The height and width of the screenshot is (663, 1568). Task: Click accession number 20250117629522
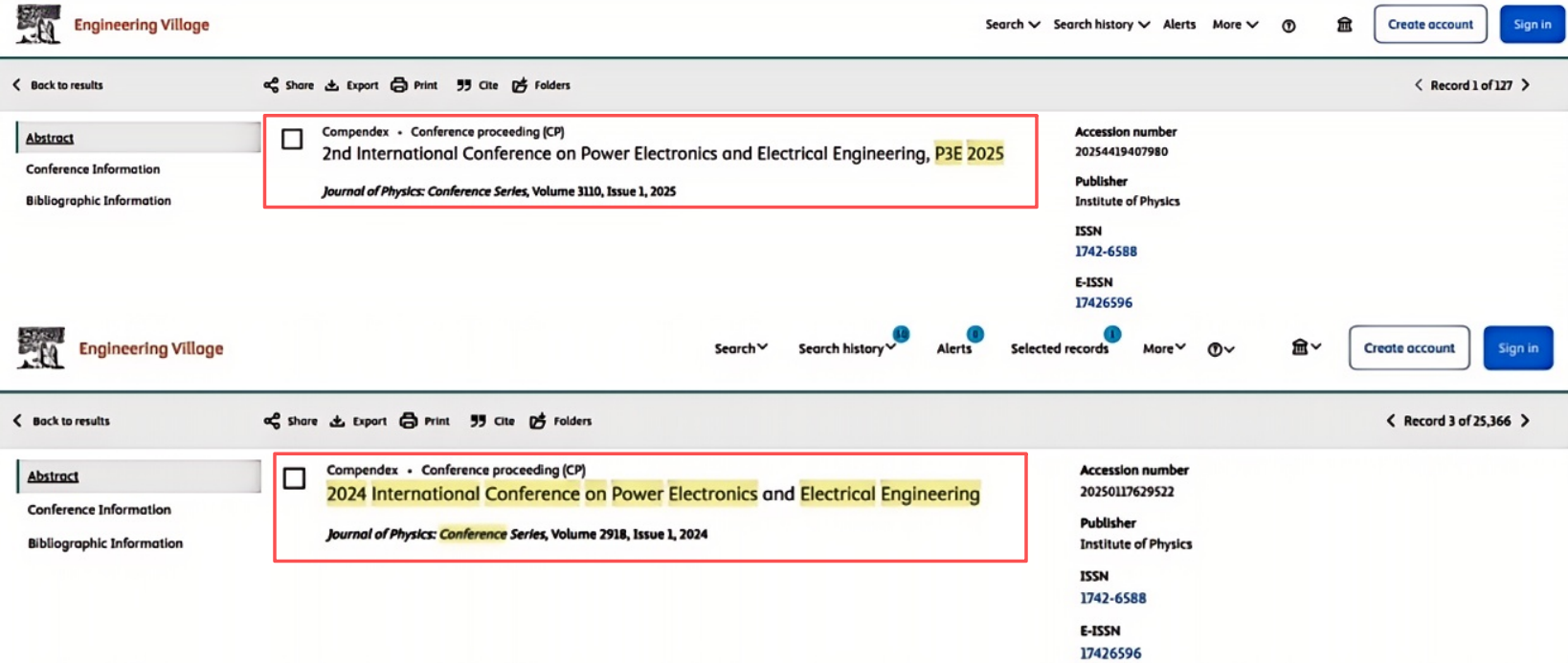tap(1127, 492)
